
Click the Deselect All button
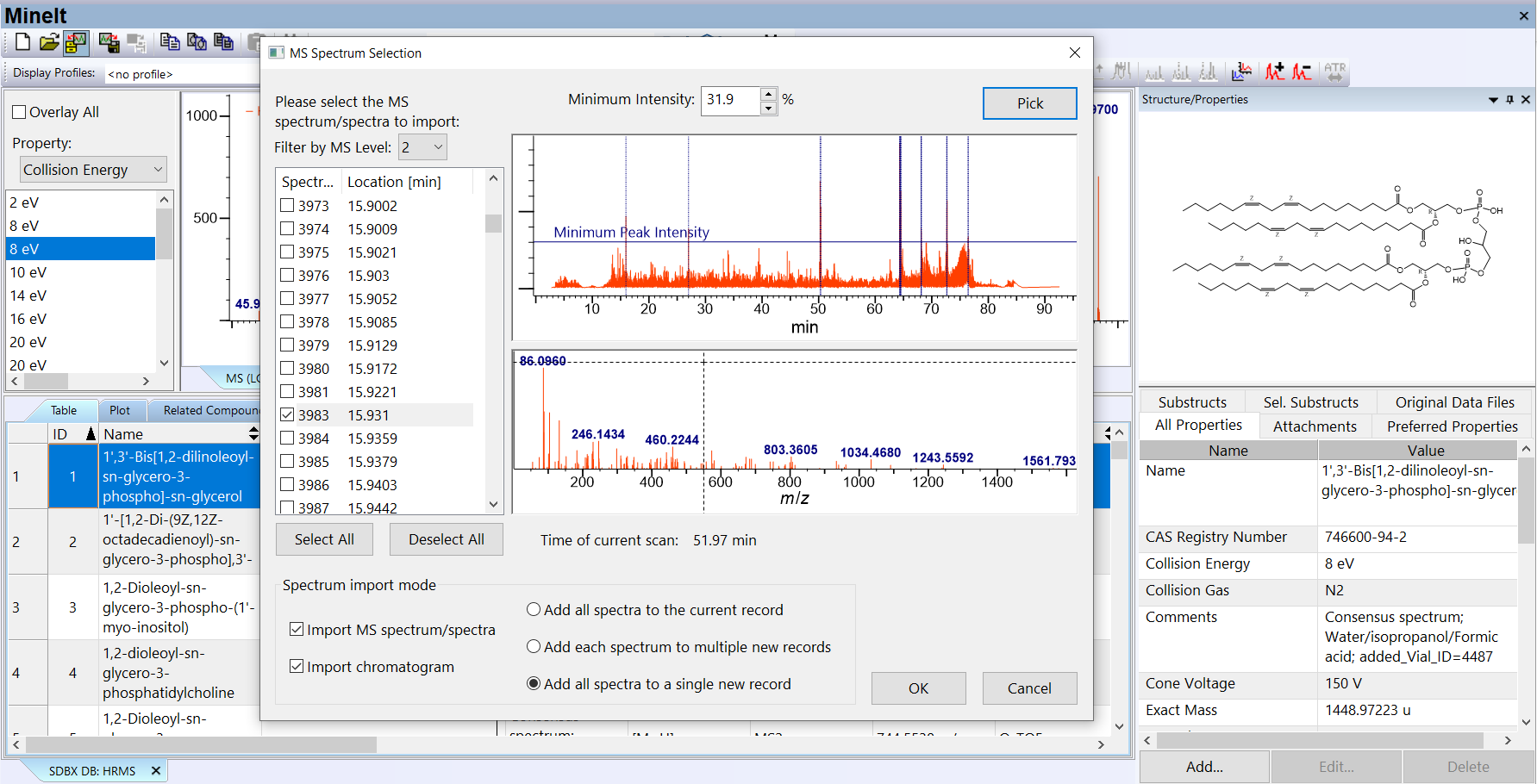[446, 540]
